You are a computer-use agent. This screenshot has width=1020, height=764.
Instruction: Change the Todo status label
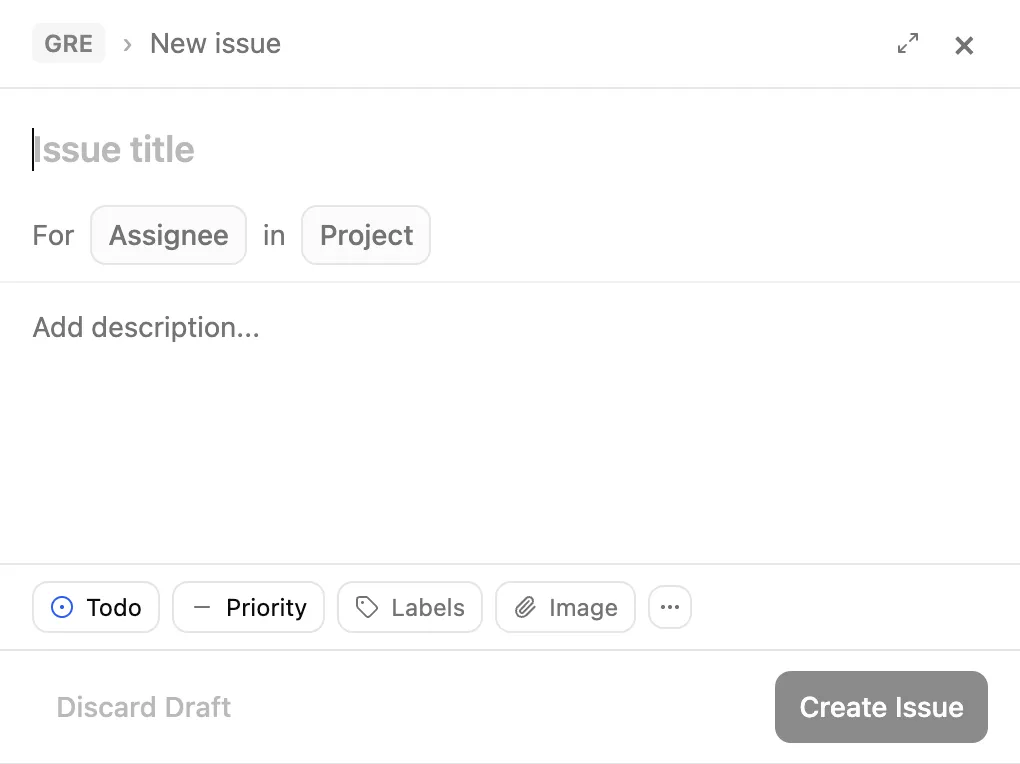click(114, 608)
